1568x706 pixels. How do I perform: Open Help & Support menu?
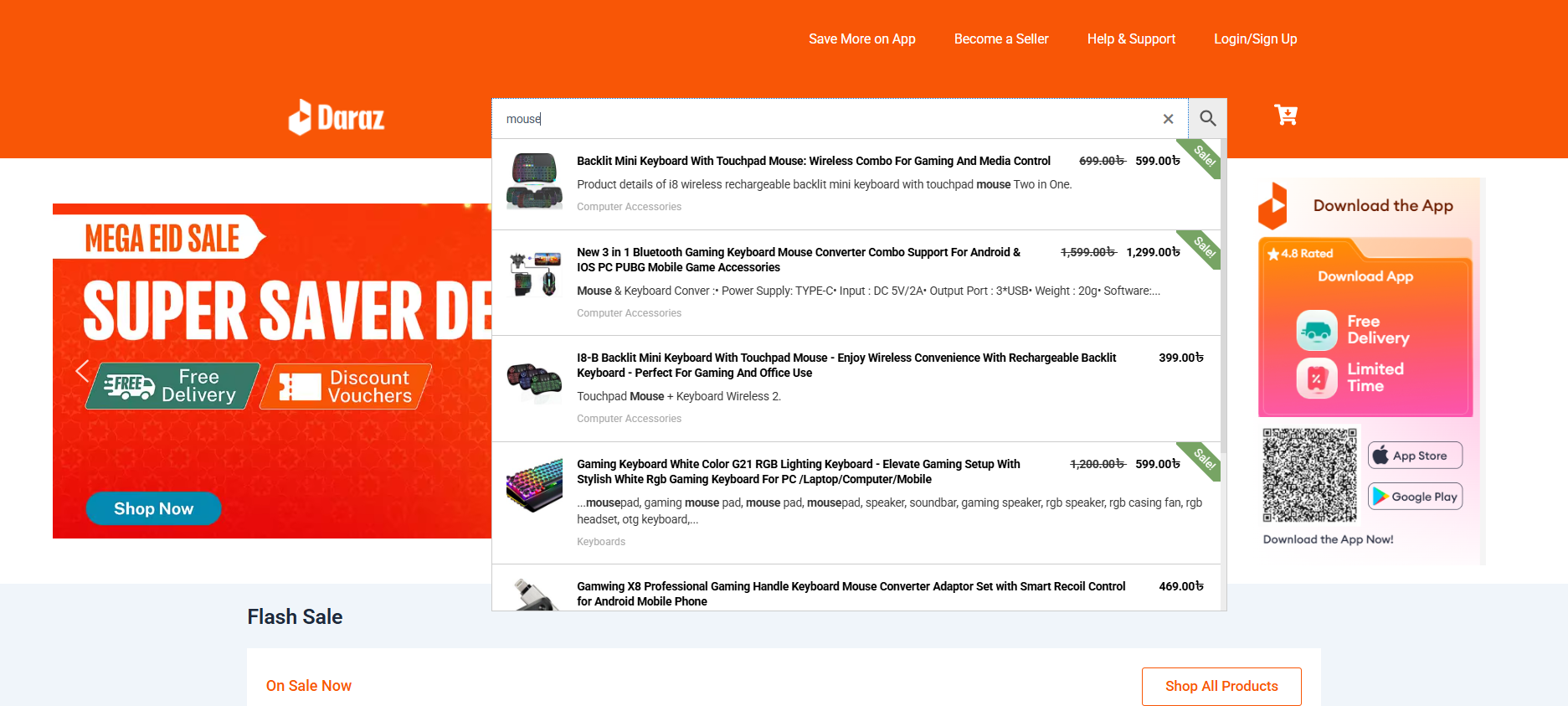(x=1131, y=39)
